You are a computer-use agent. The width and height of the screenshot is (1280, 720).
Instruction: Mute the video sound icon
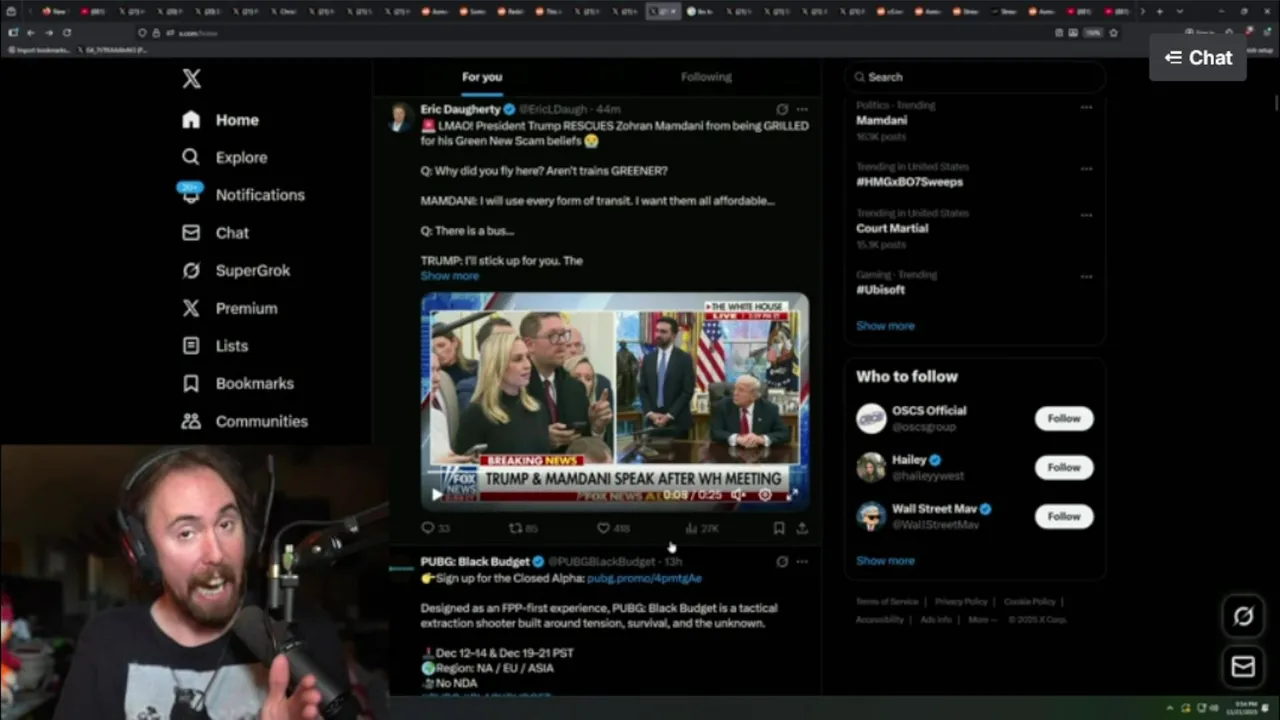tap(738, 494)
